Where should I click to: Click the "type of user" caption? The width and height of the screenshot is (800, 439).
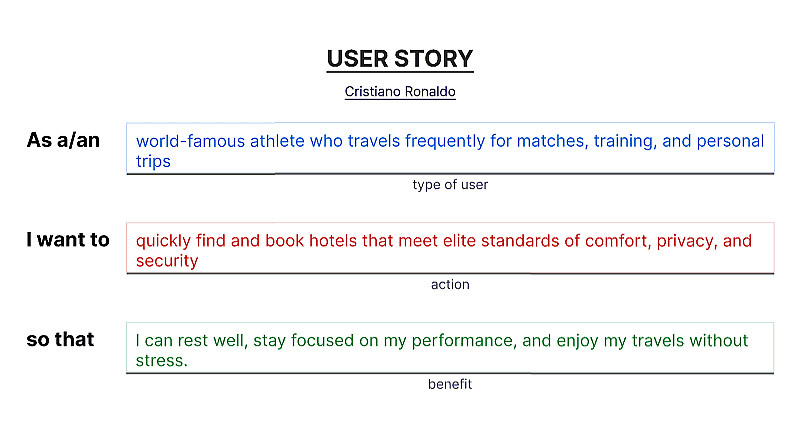click(450, 185)
